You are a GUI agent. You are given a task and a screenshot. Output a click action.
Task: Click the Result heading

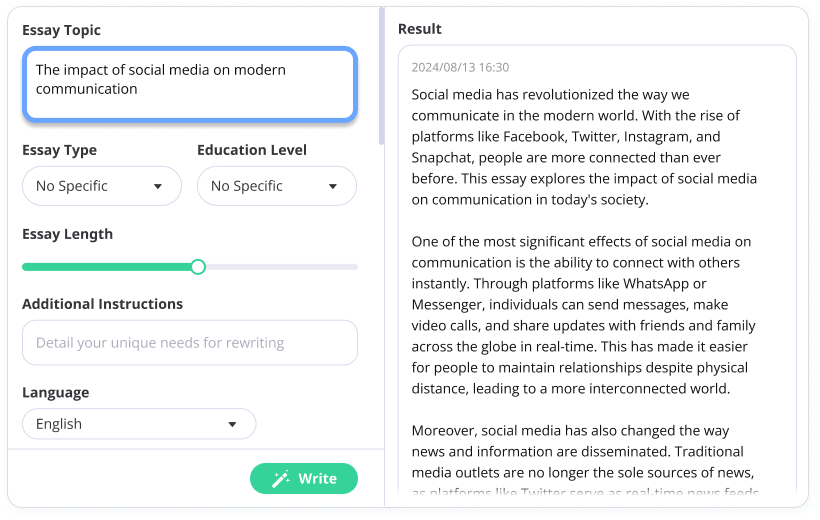pos(420,29)
